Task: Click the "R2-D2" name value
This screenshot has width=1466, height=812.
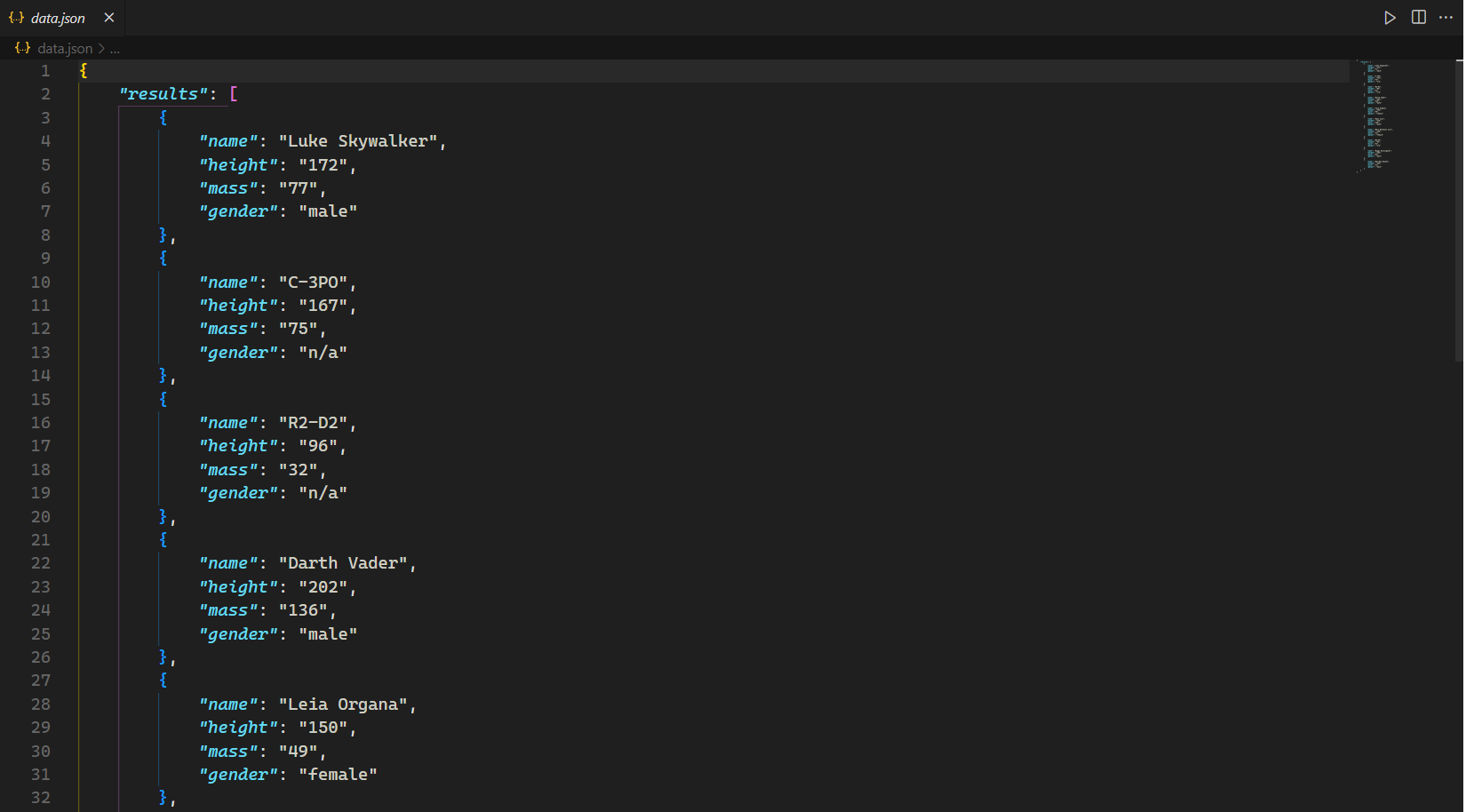Action: point(314,423)
